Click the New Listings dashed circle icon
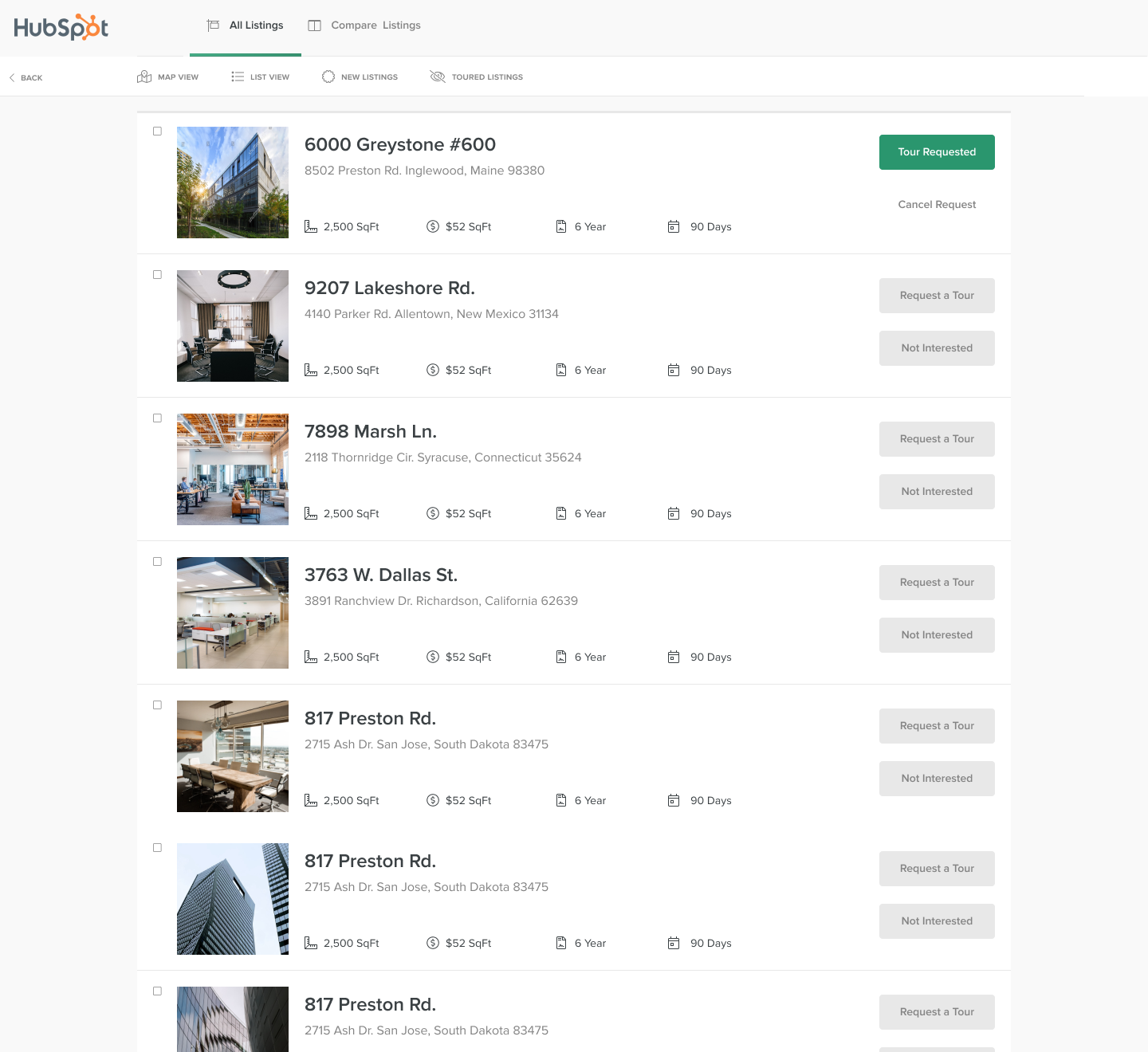 click(328, 77)
